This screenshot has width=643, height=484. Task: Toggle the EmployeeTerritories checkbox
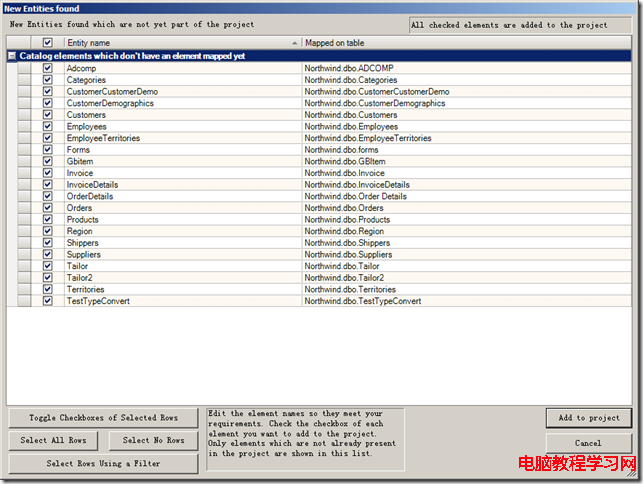pyautogui.click(x=48, y=138)
